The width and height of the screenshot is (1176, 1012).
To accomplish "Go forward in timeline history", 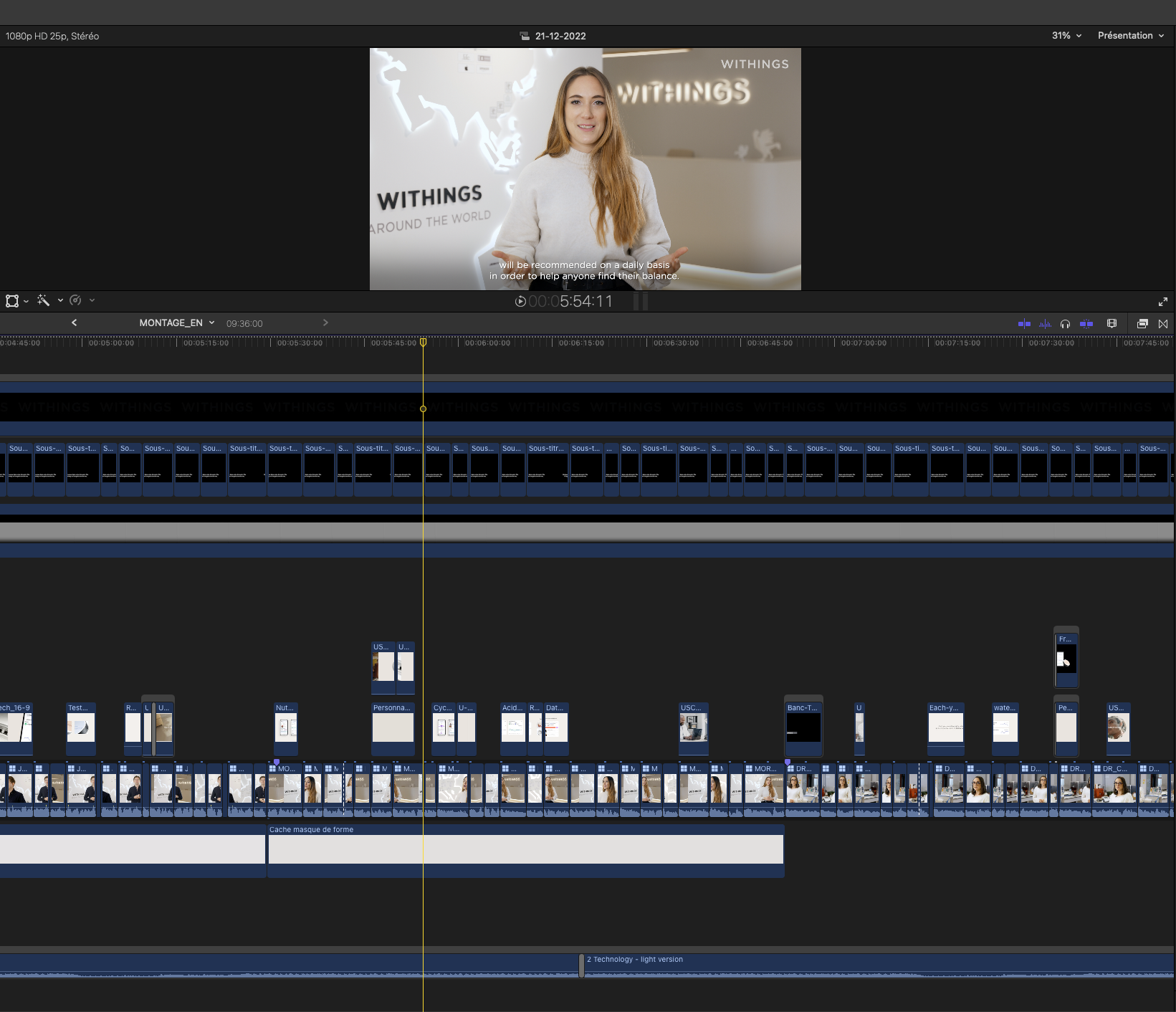I will tap(325, 323).
